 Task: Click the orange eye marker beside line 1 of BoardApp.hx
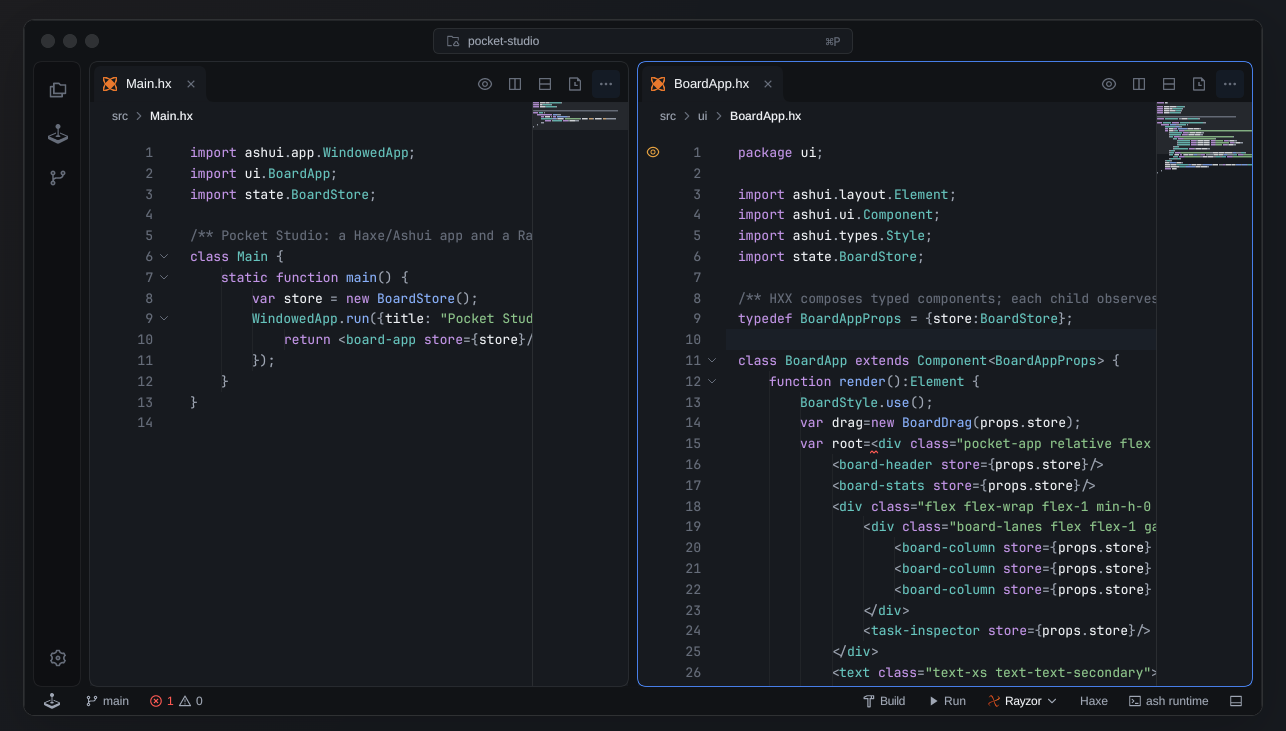click(x=653, y=152)
